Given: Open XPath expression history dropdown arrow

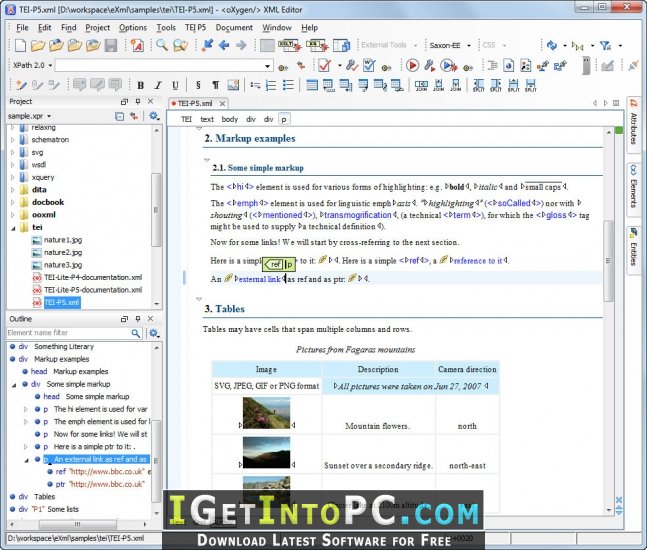Looking at the screenshot, I should pos(267,66).
